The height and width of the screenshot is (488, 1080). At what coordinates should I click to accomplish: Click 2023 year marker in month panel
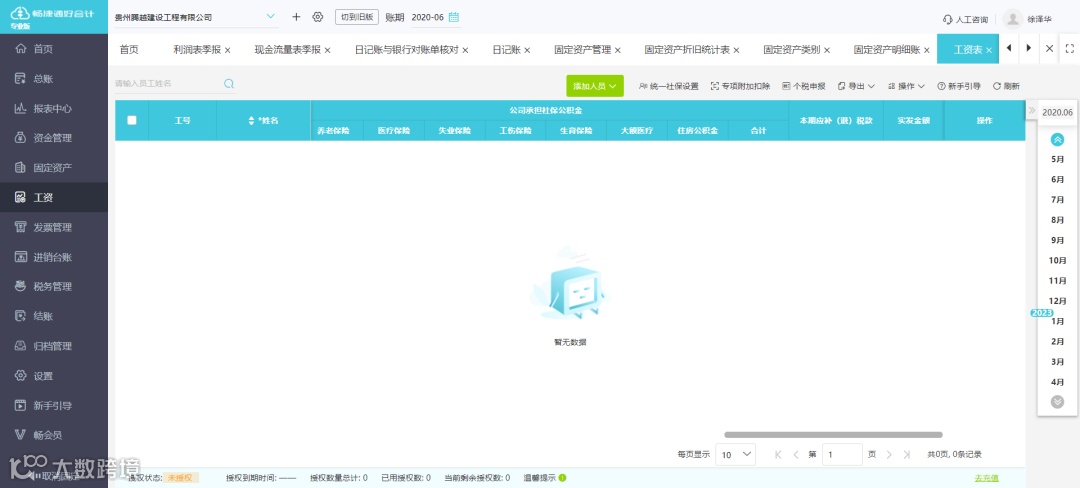[1041, 312]
